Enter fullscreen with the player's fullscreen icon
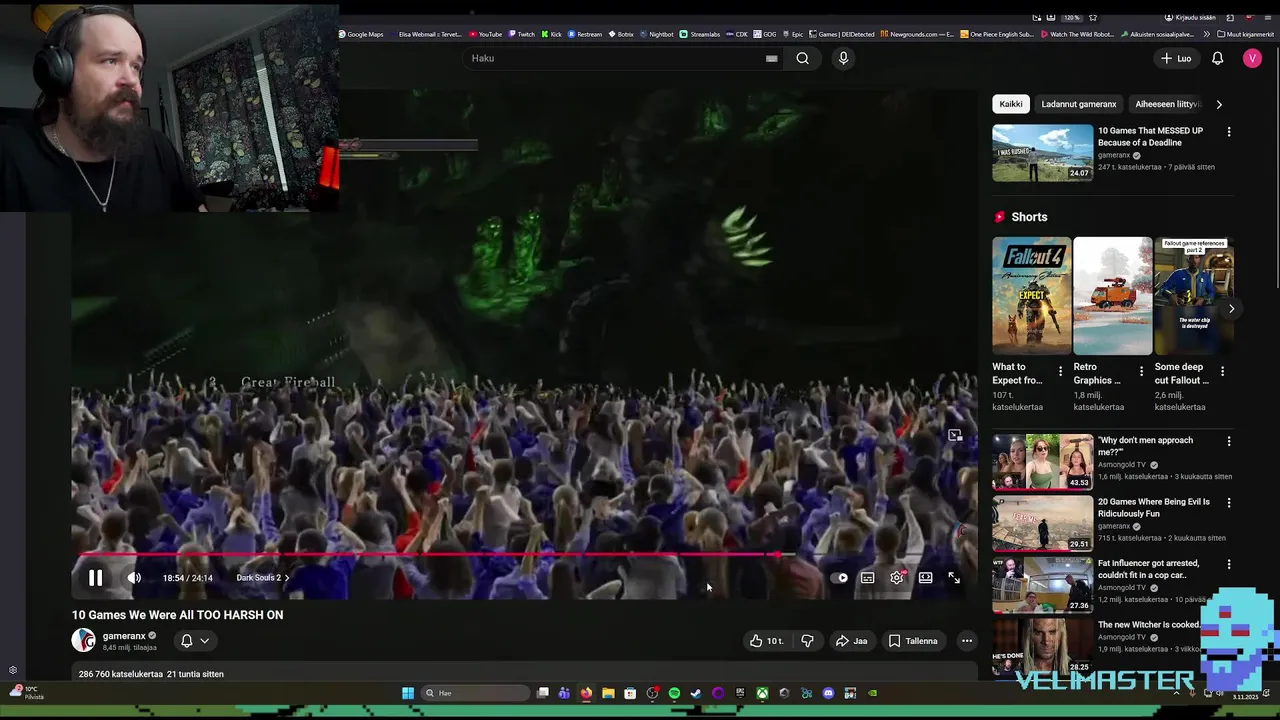Image resolution: width=1280 pixels, height=720 pixels. click(x=954, y=578)
